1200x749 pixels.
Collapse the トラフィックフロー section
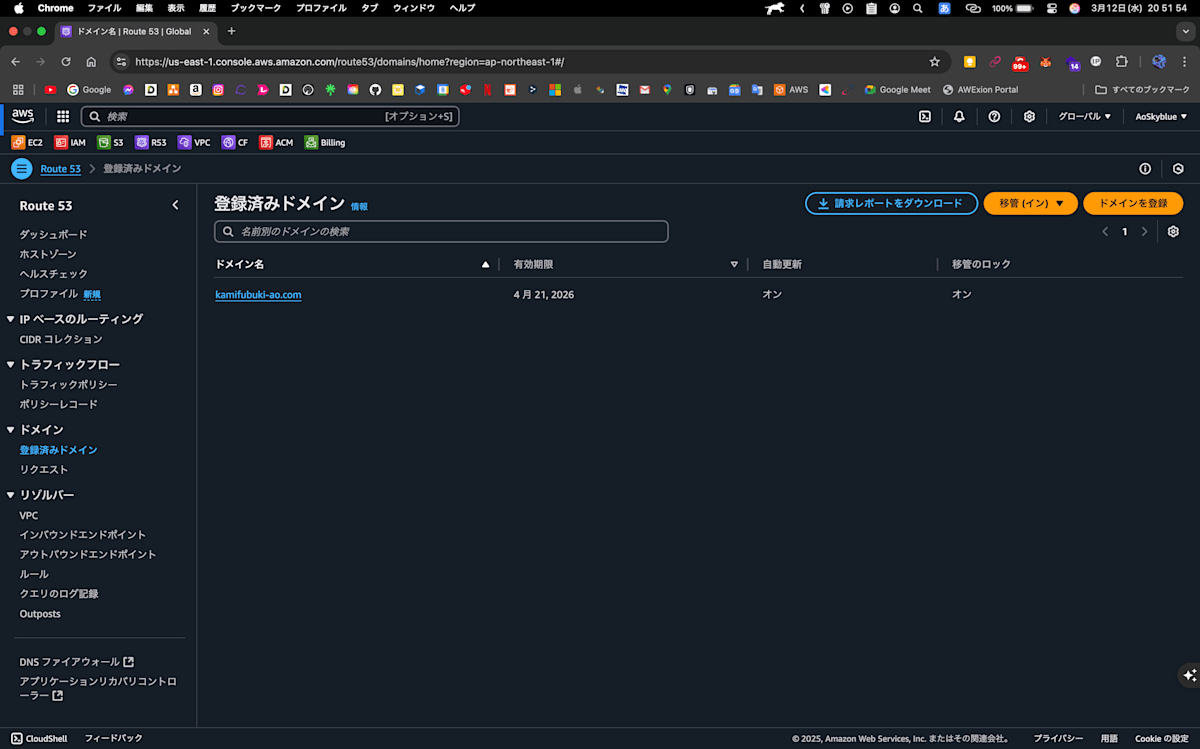point(10,365)
